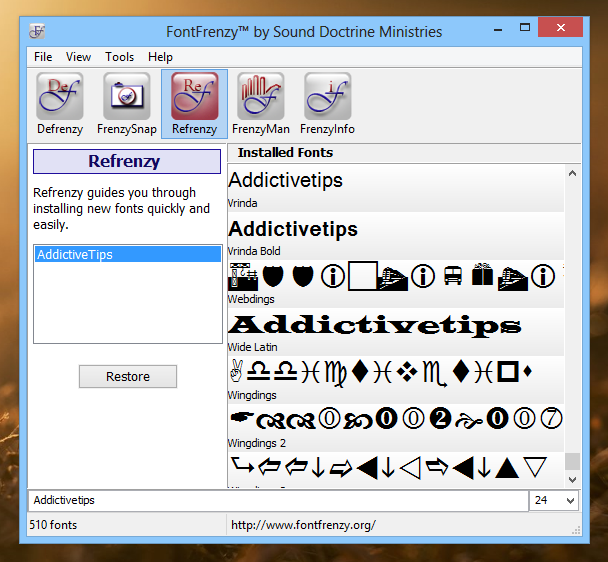Close the FontFrenzy window
This screenshot has height=562, width=608.
point(561,28)
